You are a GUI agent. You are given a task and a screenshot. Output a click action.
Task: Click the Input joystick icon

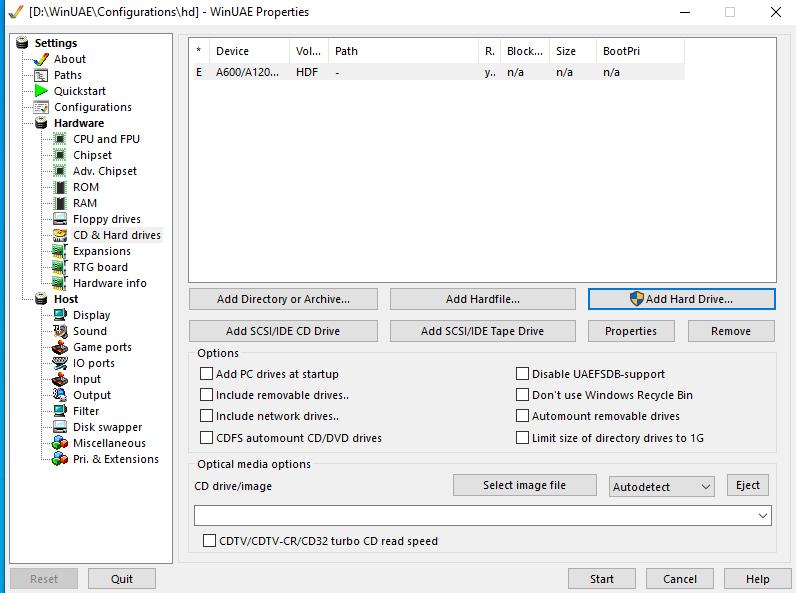click(x=60, y=379)
